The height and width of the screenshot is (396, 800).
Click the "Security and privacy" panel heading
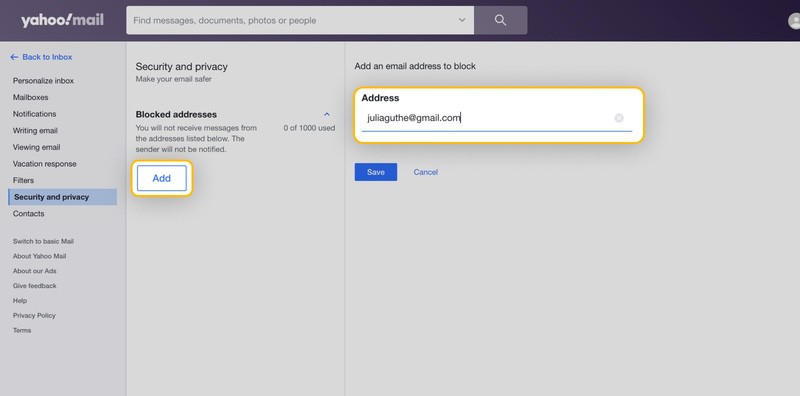[x=182, y=66]
